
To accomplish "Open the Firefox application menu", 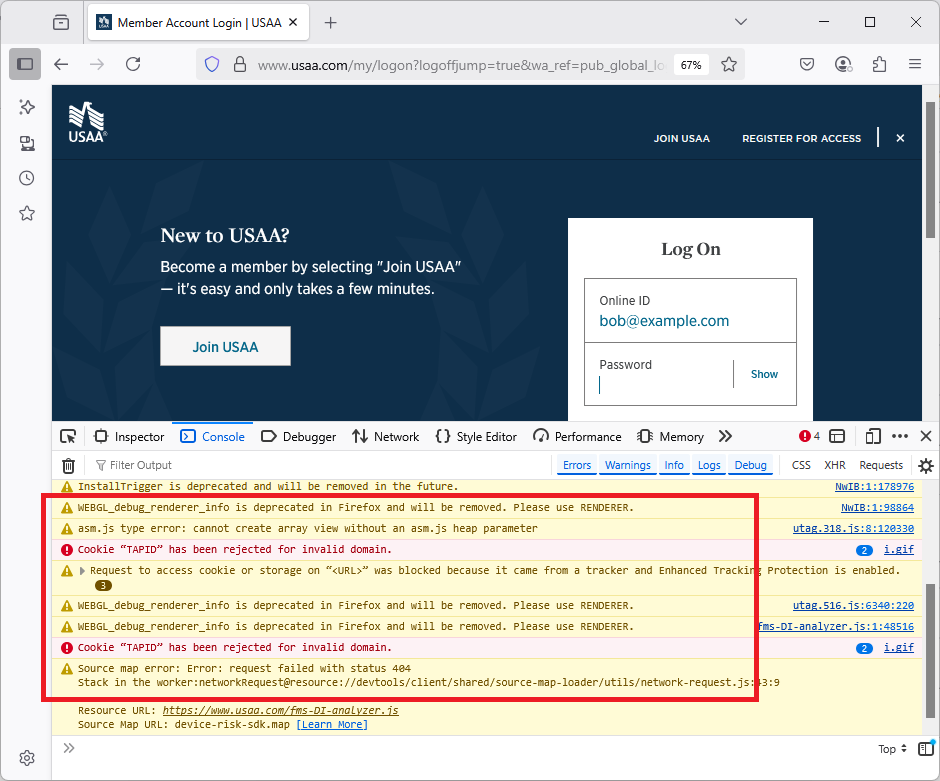I will point(915,64).
